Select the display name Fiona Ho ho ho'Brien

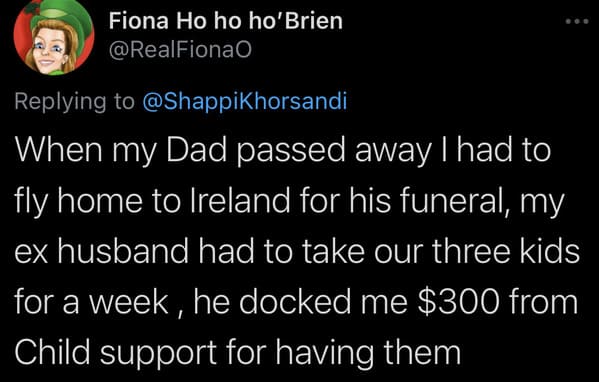coord(226,21)
